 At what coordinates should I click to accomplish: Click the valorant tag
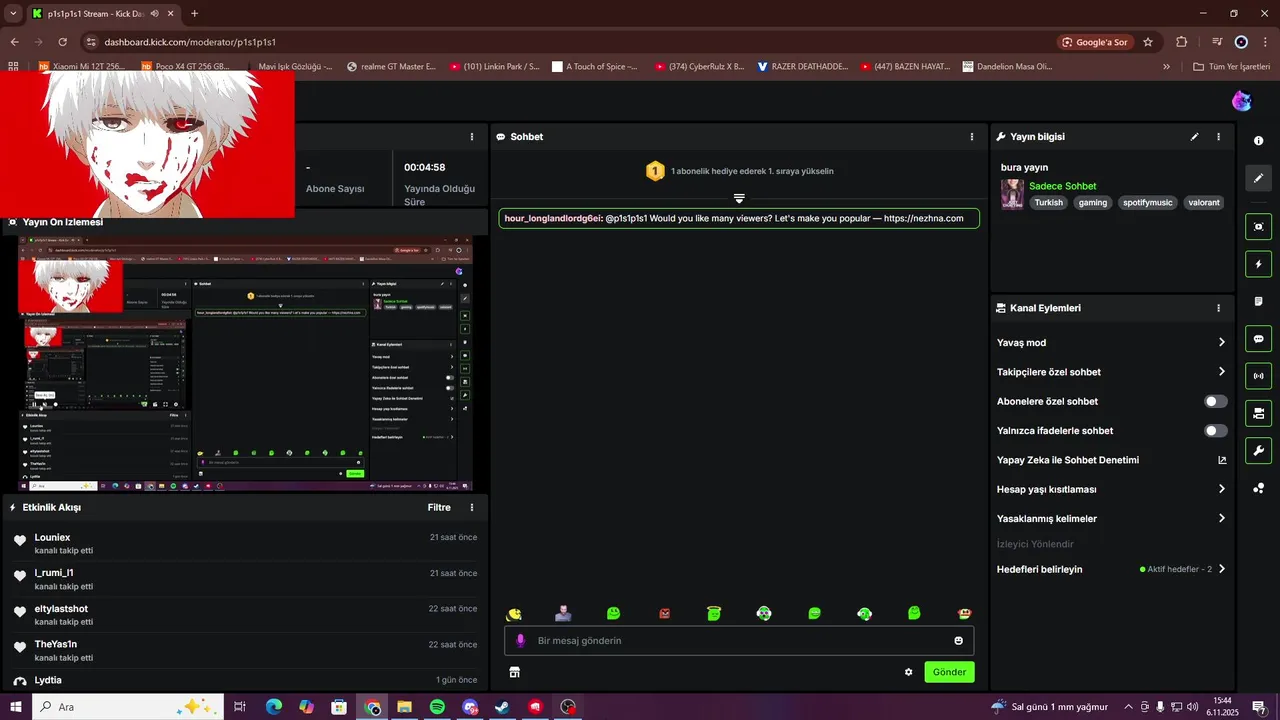pos(1204,203)
